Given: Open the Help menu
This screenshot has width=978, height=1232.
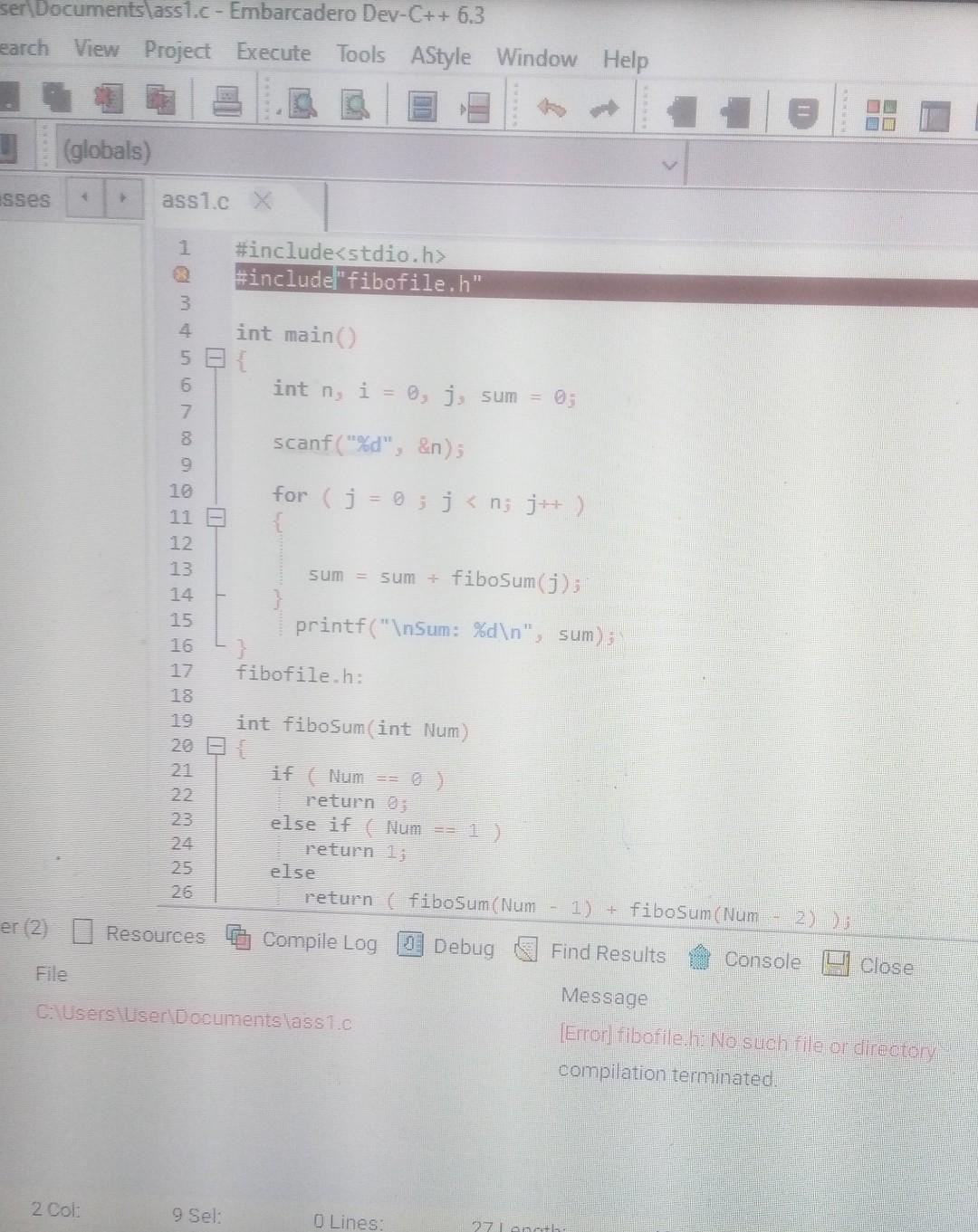Looking at the screenshot, I should (x=626, y=61).
